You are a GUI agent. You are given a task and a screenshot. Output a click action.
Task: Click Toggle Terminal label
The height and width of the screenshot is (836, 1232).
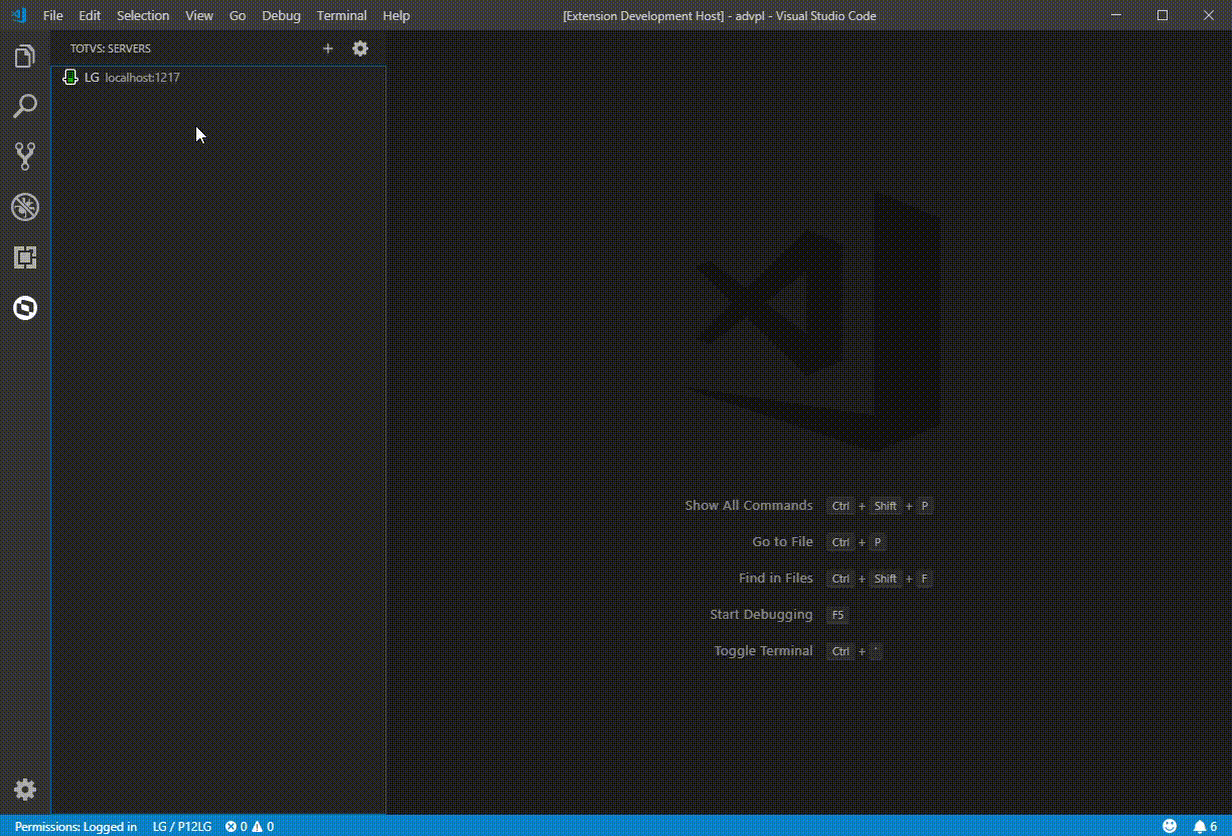click(x=763, y=650)
